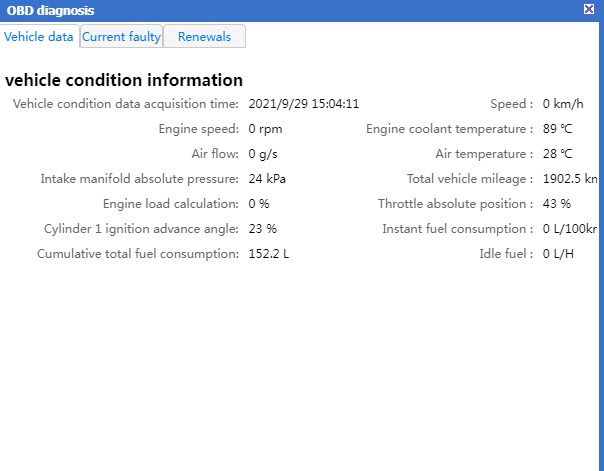Select the data acquisition time value
This screenshot has height=471, width=604.
[304, 104]
